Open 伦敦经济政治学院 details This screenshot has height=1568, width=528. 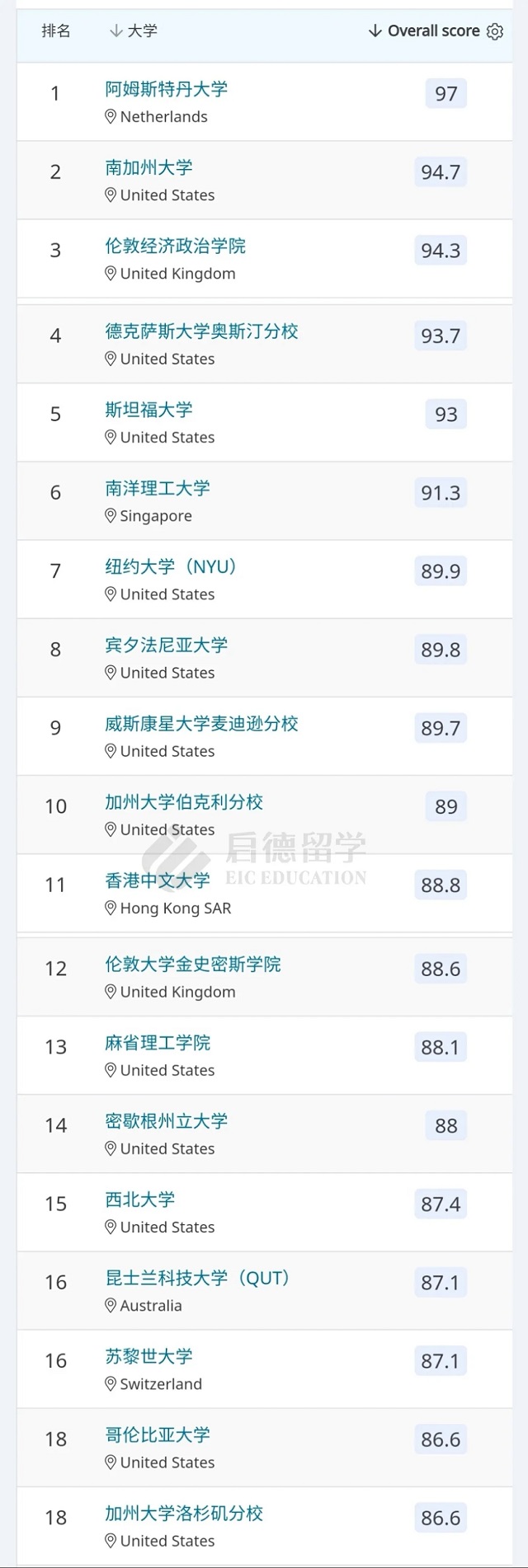[175, 246]
